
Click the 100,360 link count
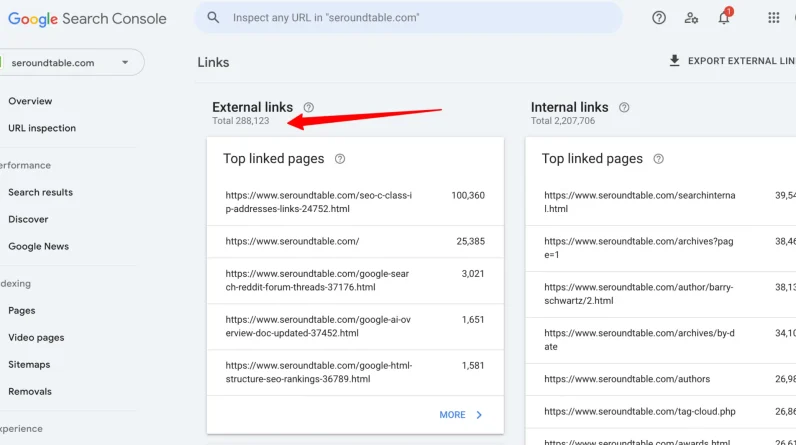coord(468,195)
